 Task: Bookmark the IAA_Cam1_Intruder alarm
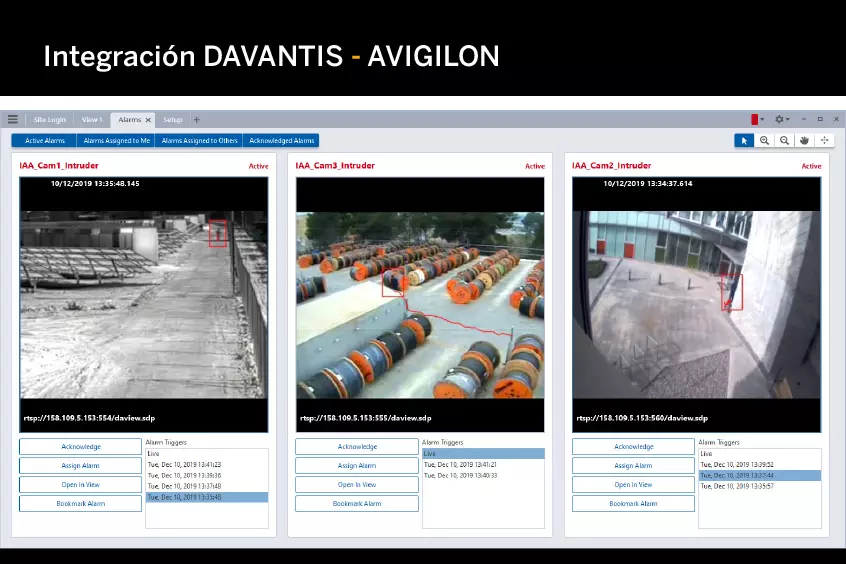click(80, 504)
